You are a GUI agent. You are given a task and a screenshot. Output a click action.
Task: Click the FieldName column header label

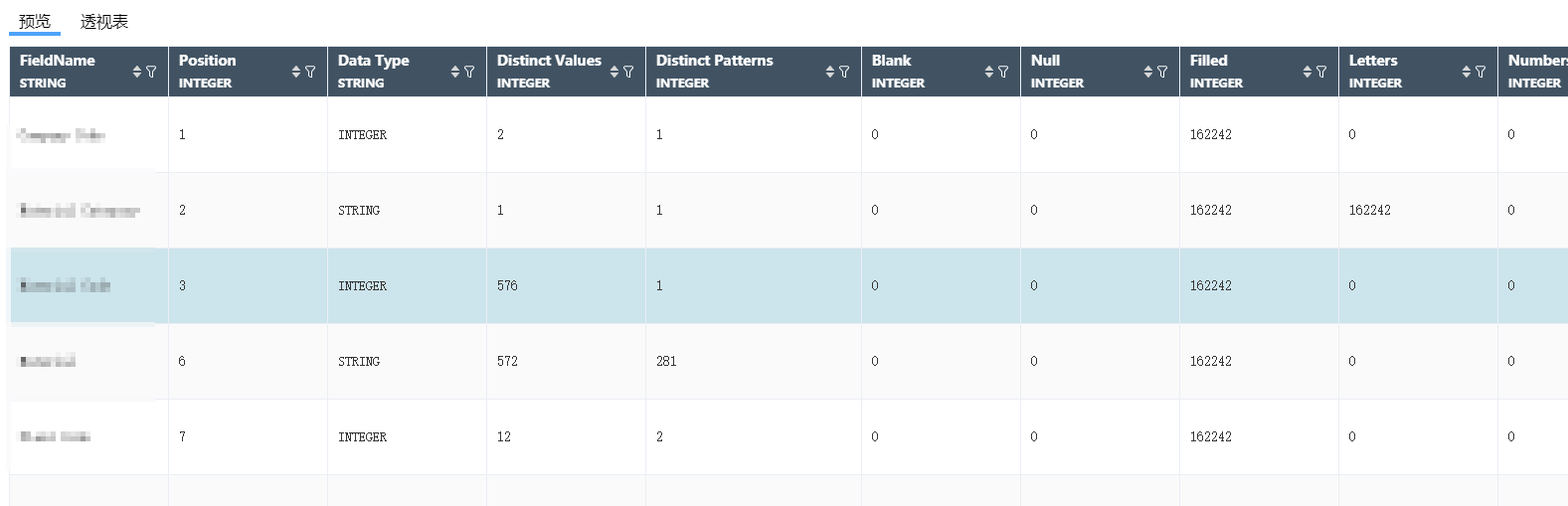(x=58, y=61)
